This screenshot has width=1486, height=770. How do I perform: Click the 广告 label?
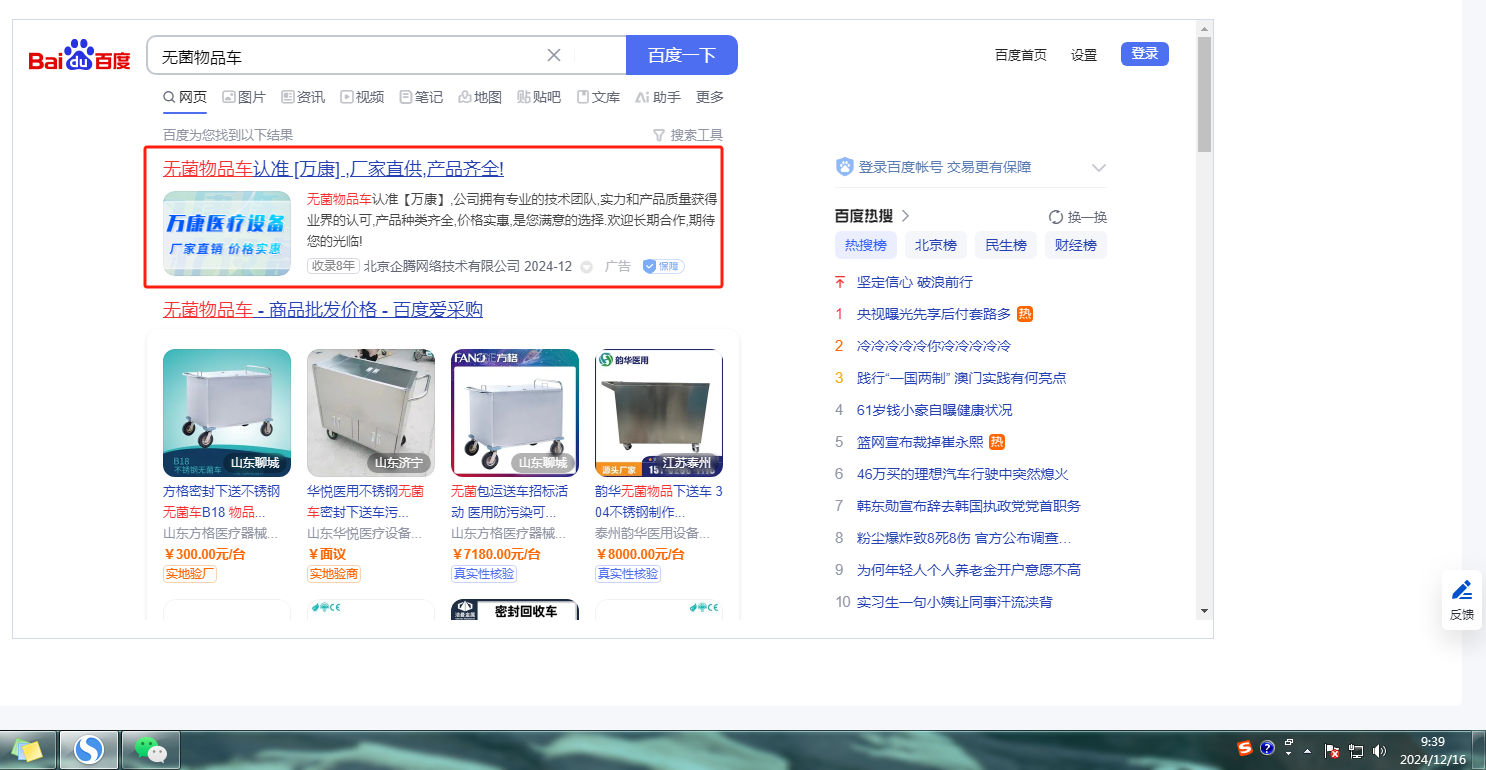(x=618, y=266)
